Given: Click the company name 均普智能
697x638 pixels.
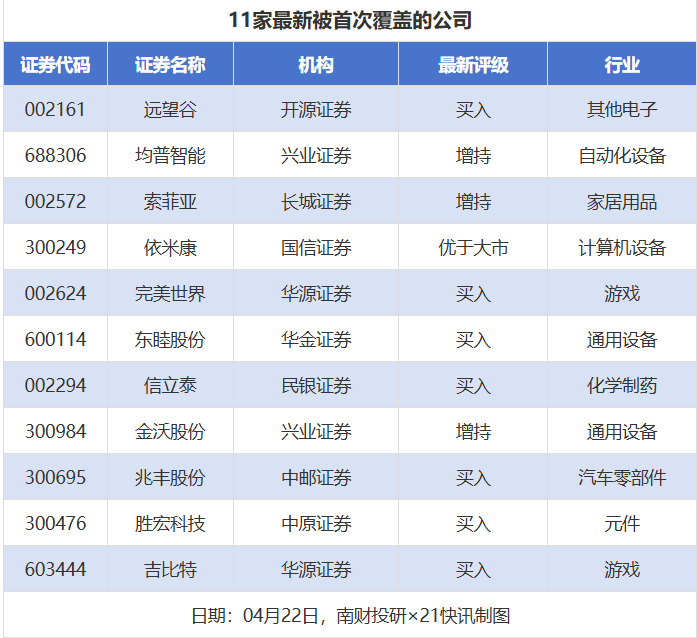Looking at the screenshot, I should click(170, 156).
